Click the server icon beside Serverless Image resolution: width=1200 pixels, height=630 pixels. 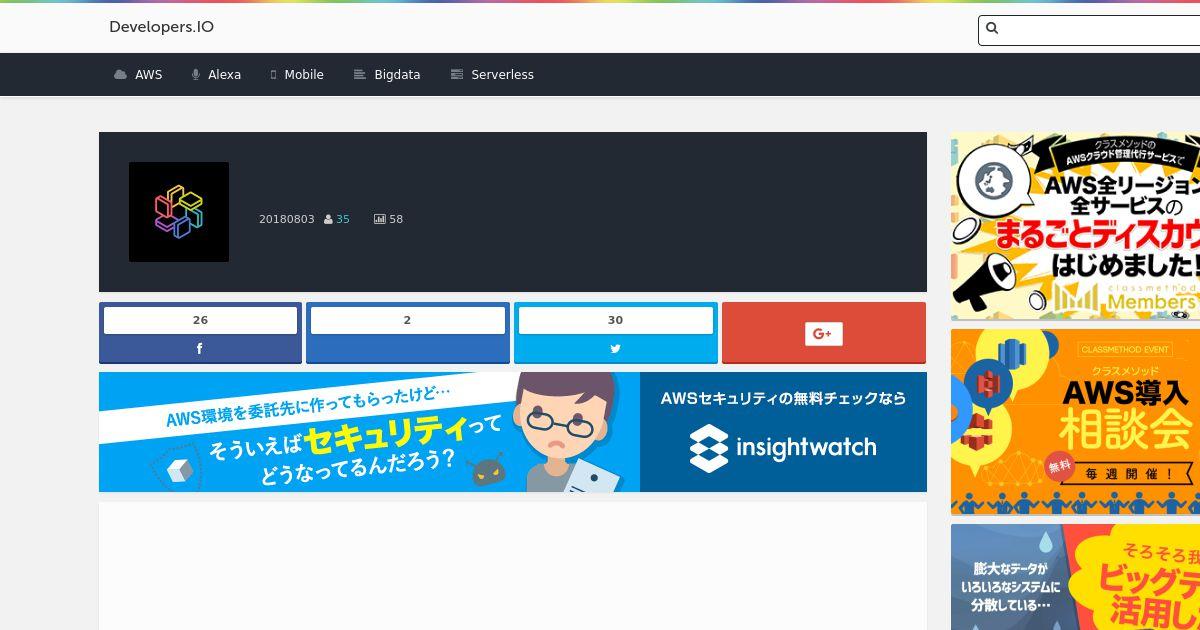(457, 75)
